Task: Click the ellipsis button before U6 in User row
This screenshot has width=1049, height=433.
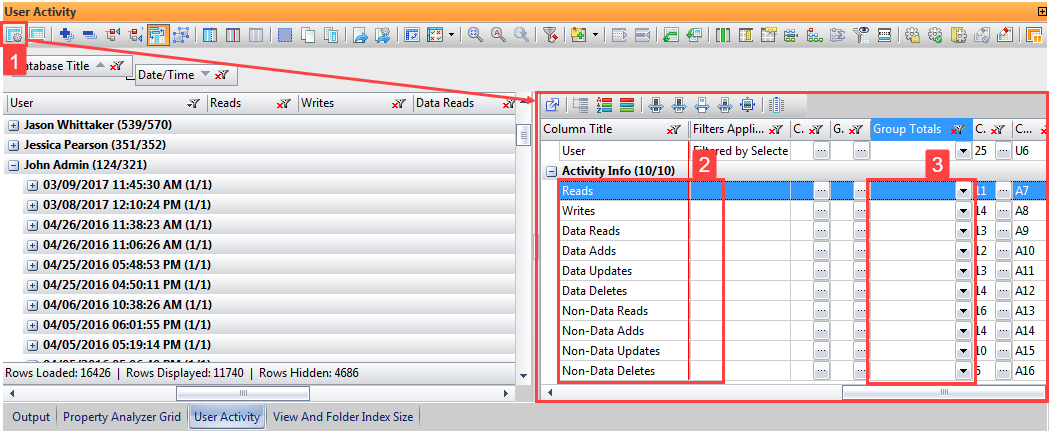Action: (1003, 151)
